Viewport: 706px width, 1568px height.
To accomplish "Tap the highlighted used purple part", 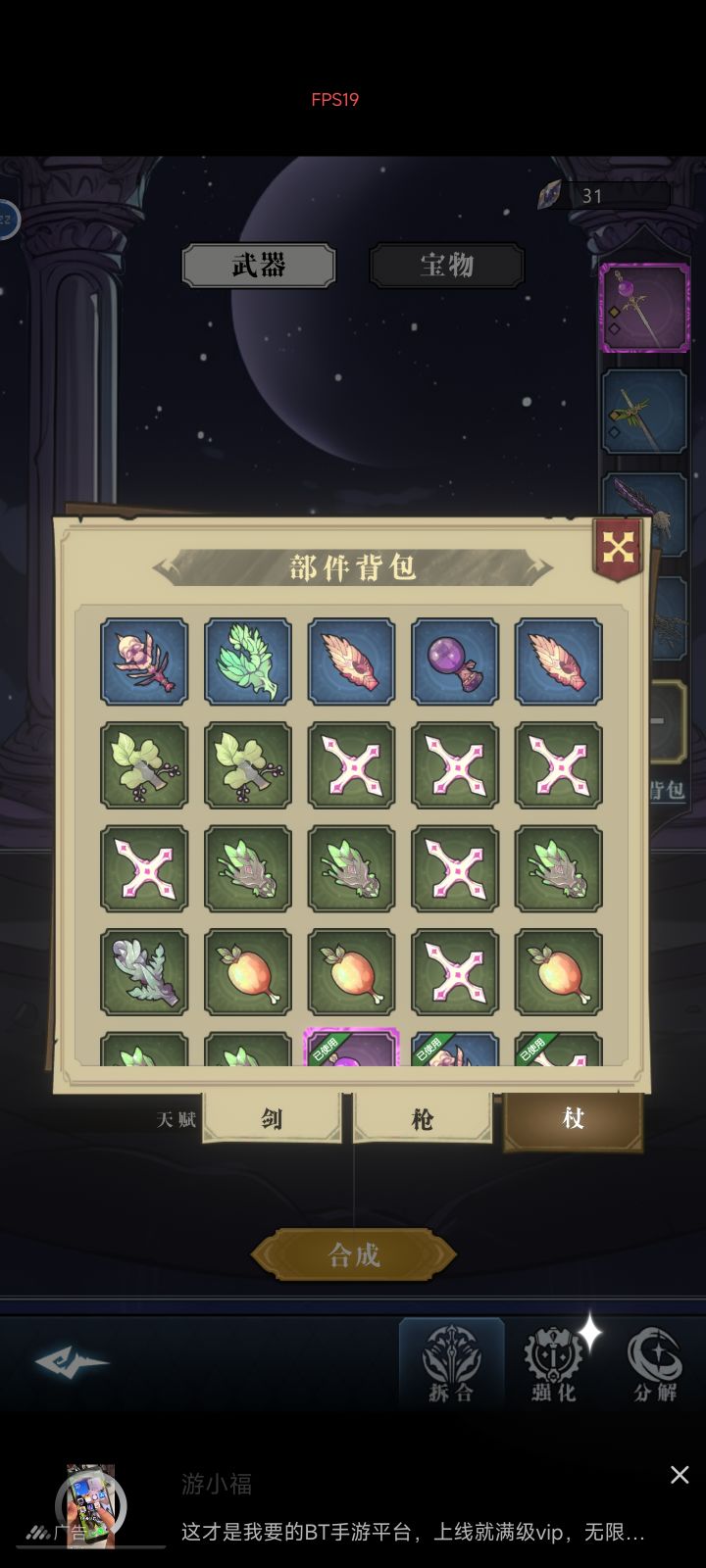I will click(x=351, y=1048).
